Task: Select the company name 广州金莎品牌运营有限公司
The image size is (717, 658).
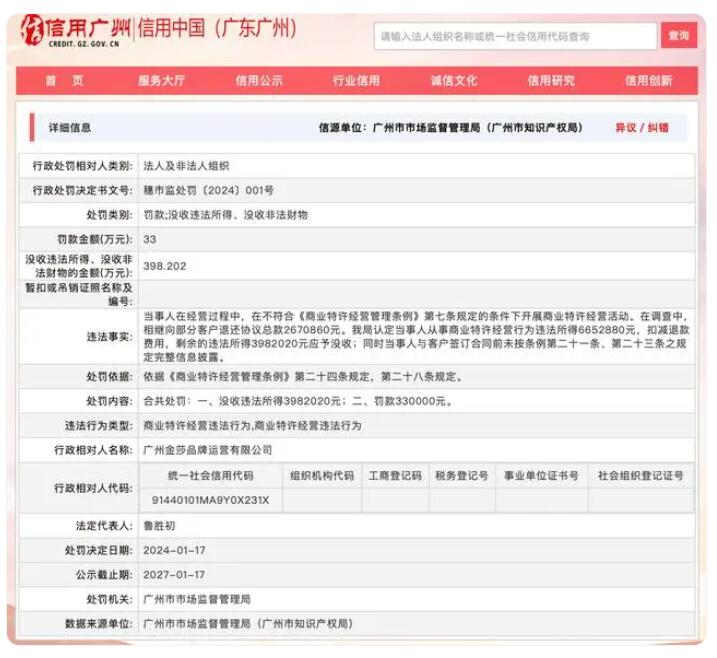Action: coord(208,450)
